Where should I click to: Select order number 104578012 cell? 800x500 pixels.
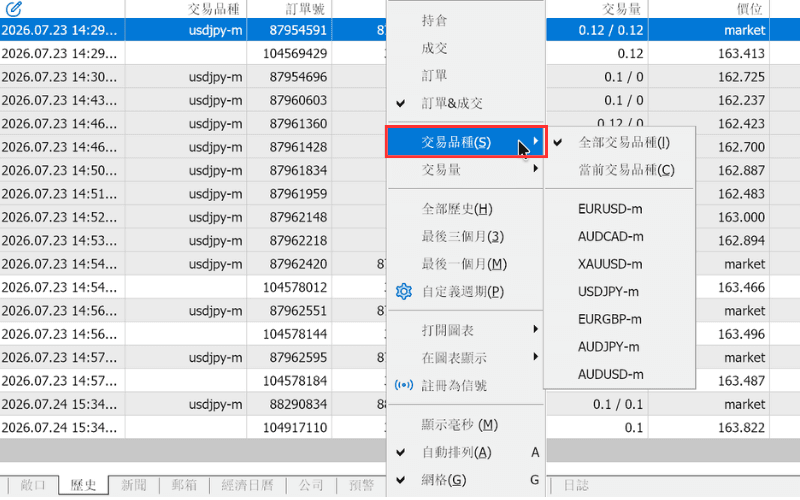(x=295, y=288)
